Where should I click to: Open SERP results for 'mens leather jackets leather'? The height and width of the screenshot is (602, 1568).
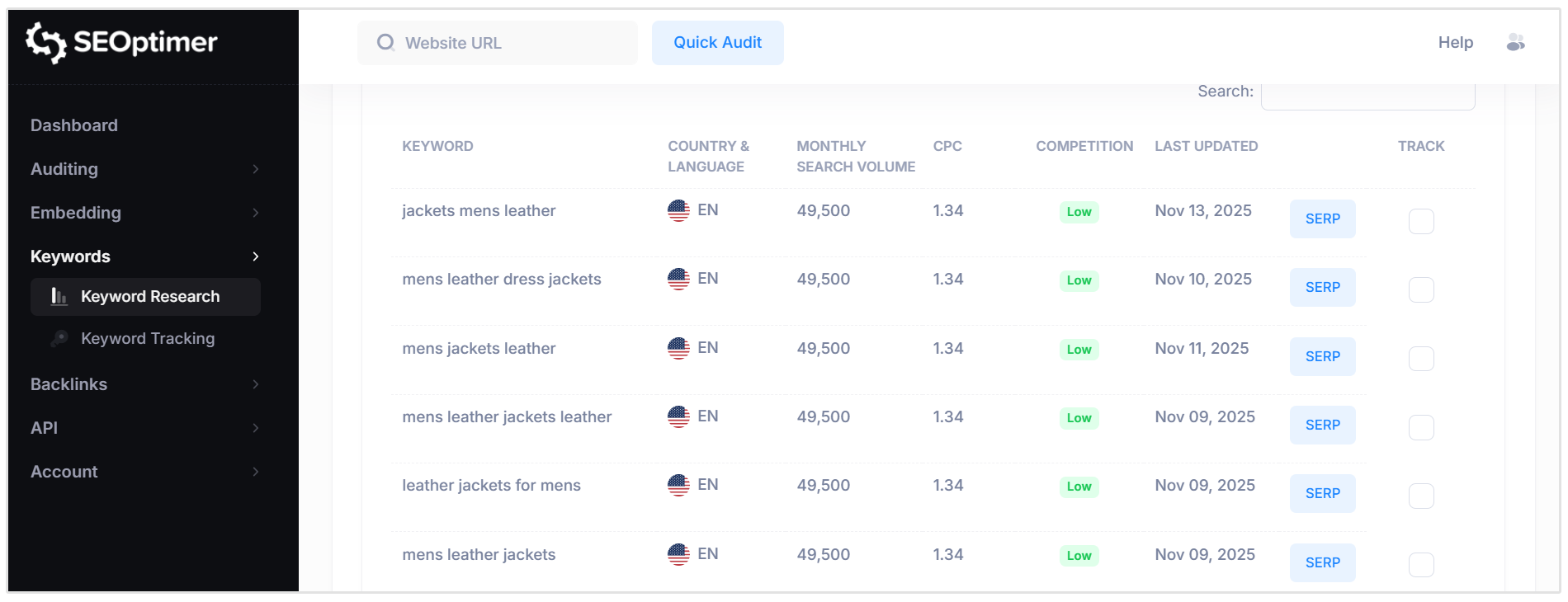tap(1322, 425)
